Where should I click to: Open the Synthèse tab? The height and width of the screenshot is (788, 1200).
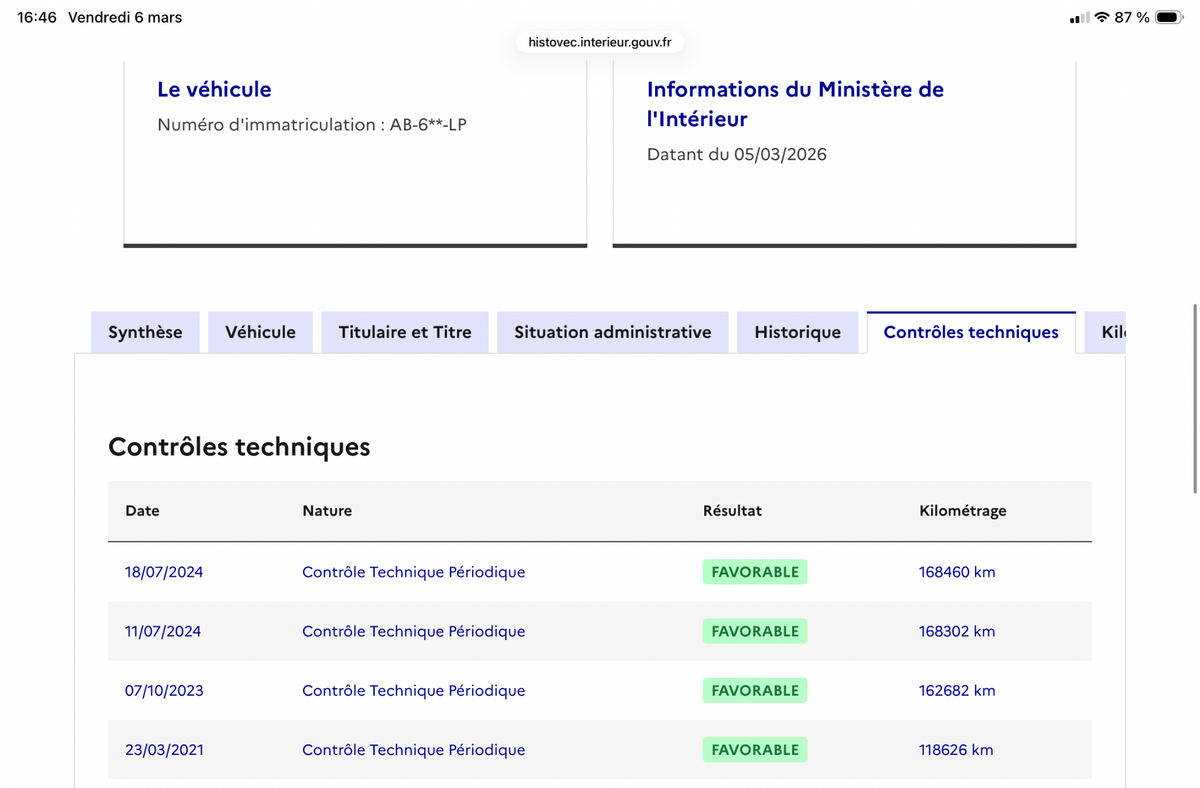[145, 332]
